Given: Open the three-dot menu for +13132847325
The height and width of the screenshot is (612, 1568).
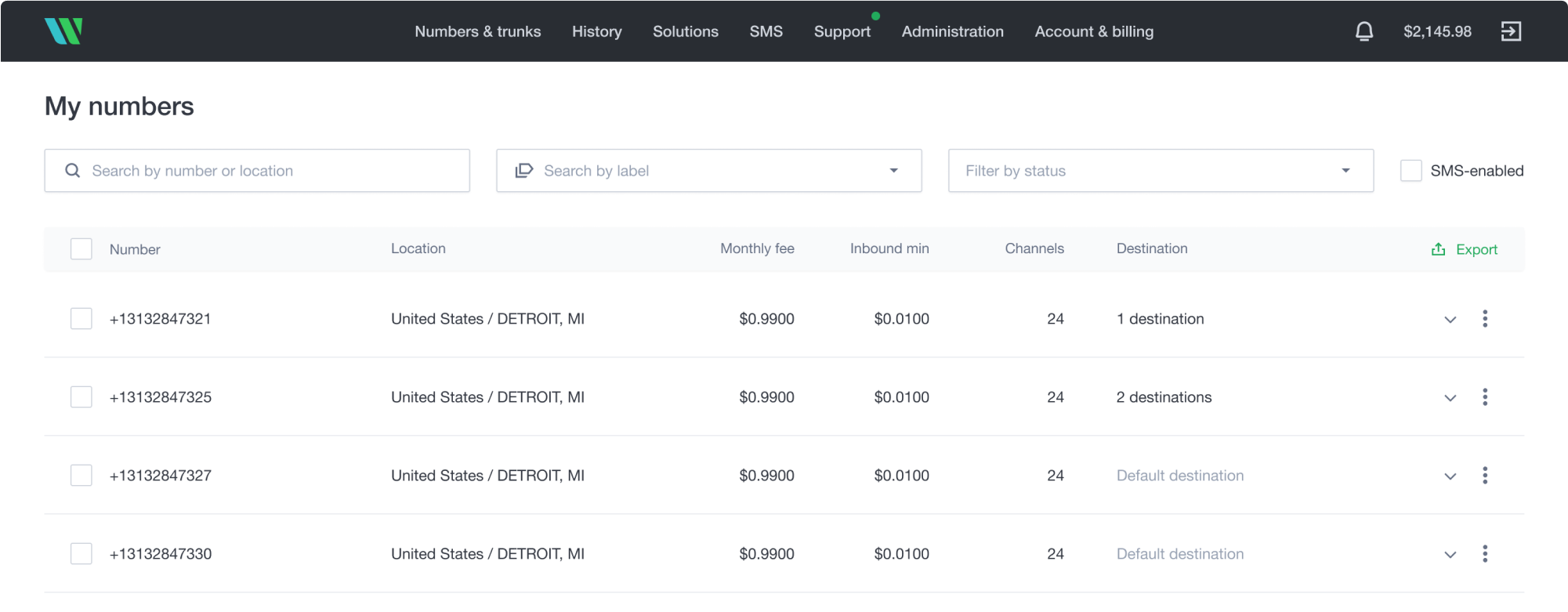Looking at the screenshot, I should pyautogui.click(x=1485, y=397).
